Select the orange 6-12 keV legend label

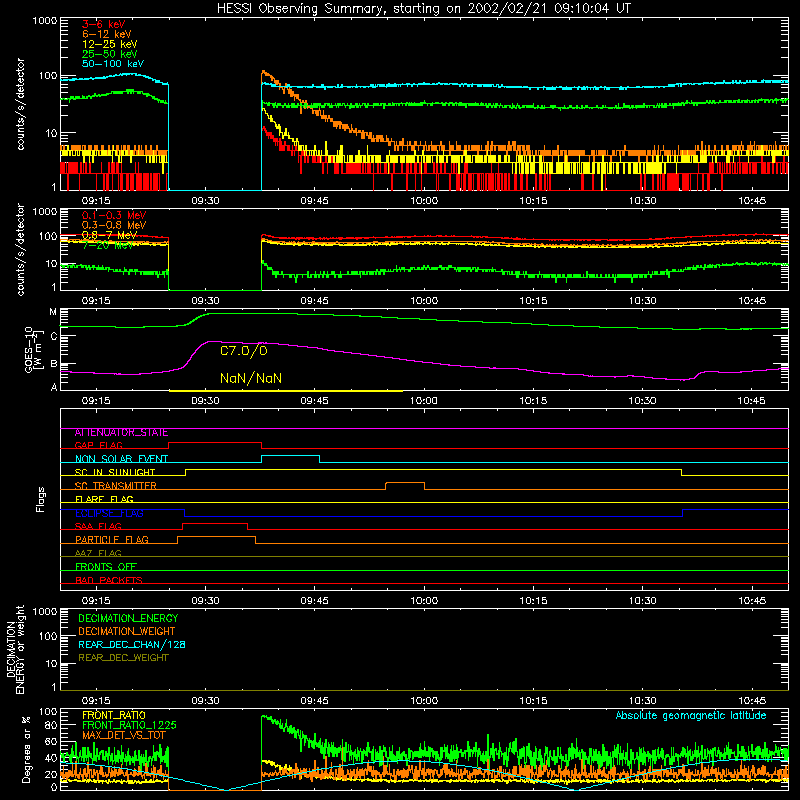click(x=107, y=34)
